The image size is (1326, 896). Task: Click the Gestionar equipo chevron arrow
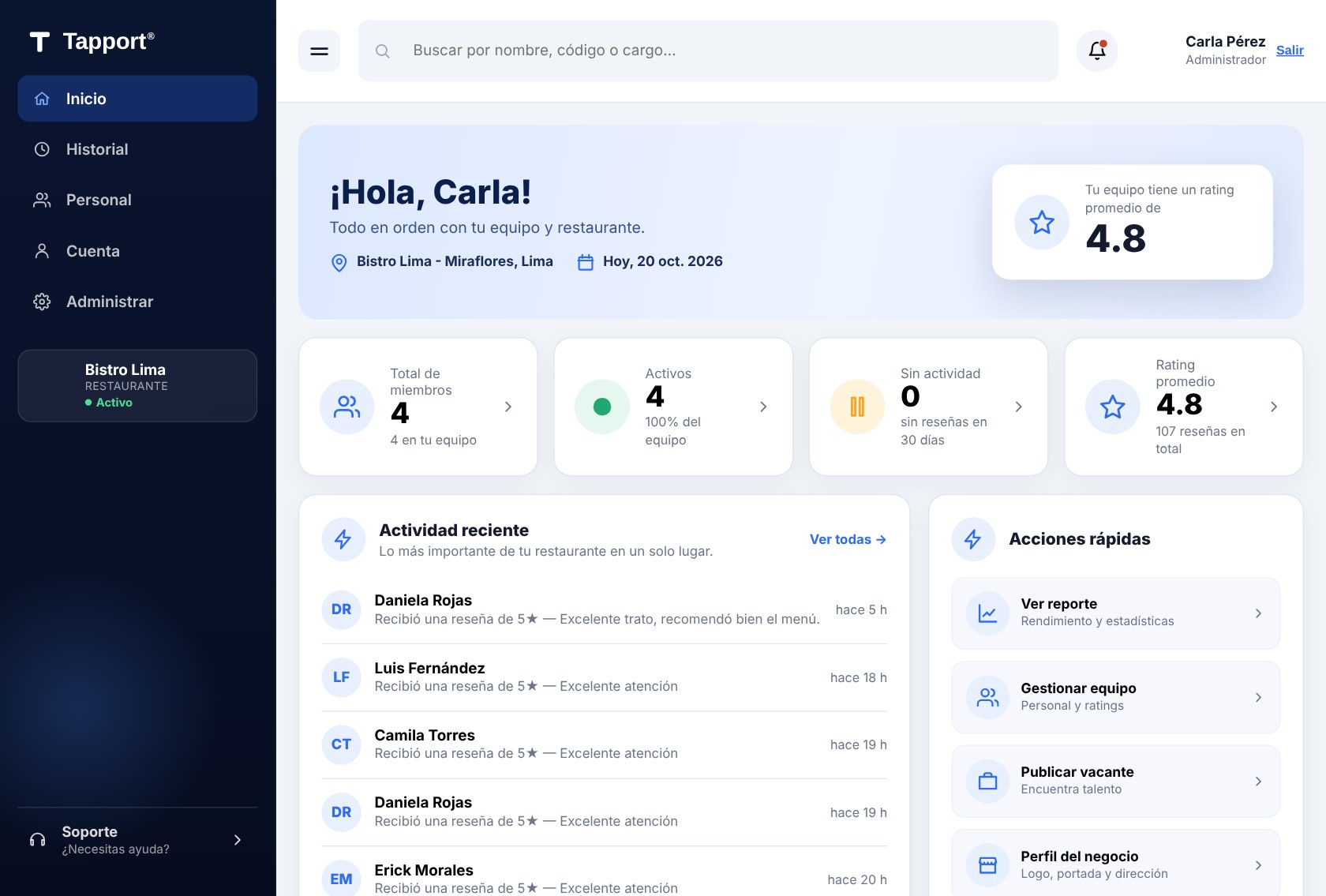[x=1258, y=698]
